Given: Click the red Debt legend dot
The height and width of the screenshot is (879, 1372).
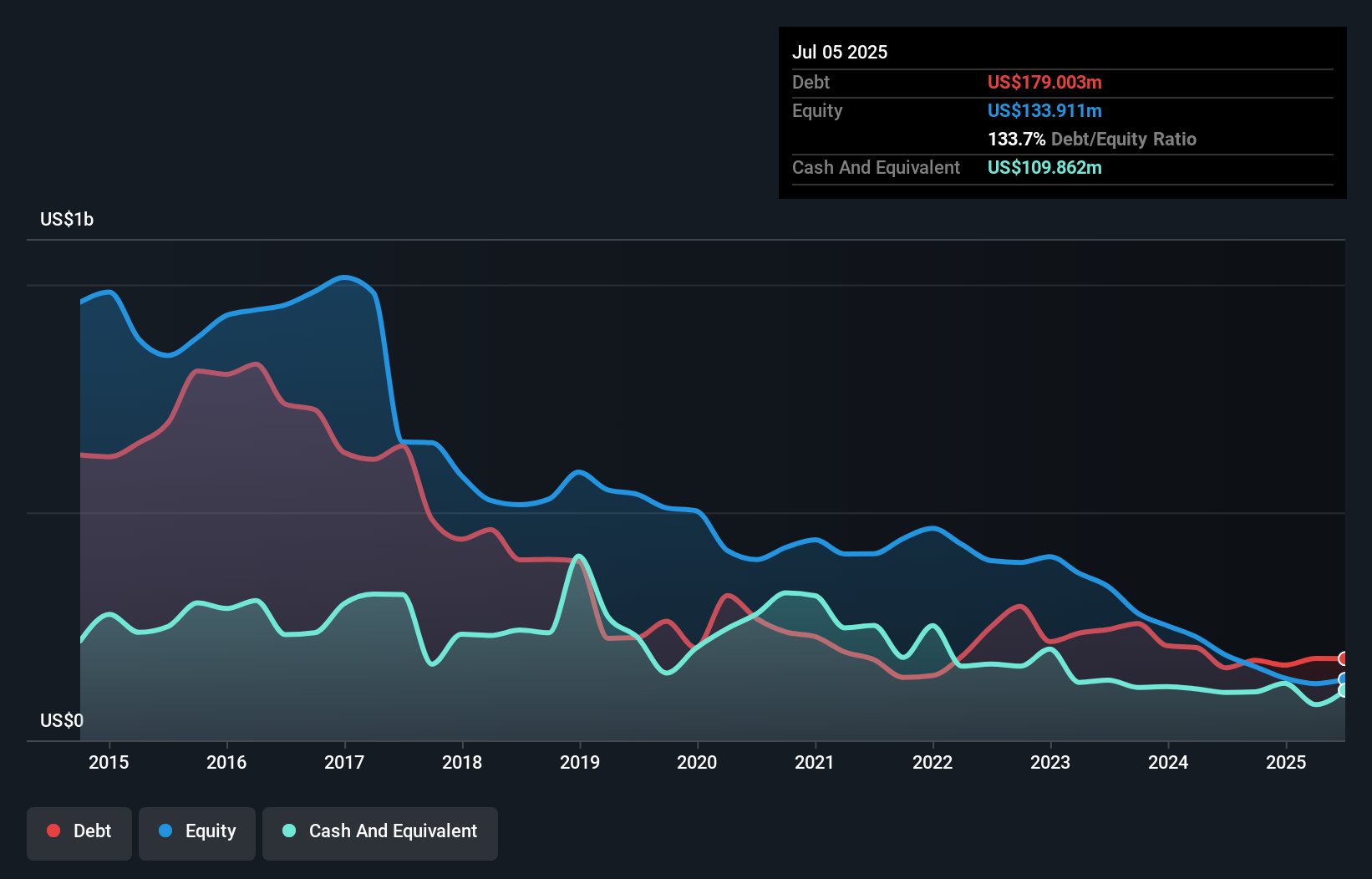Looking at the screenshot, I should tap(53, 831).
